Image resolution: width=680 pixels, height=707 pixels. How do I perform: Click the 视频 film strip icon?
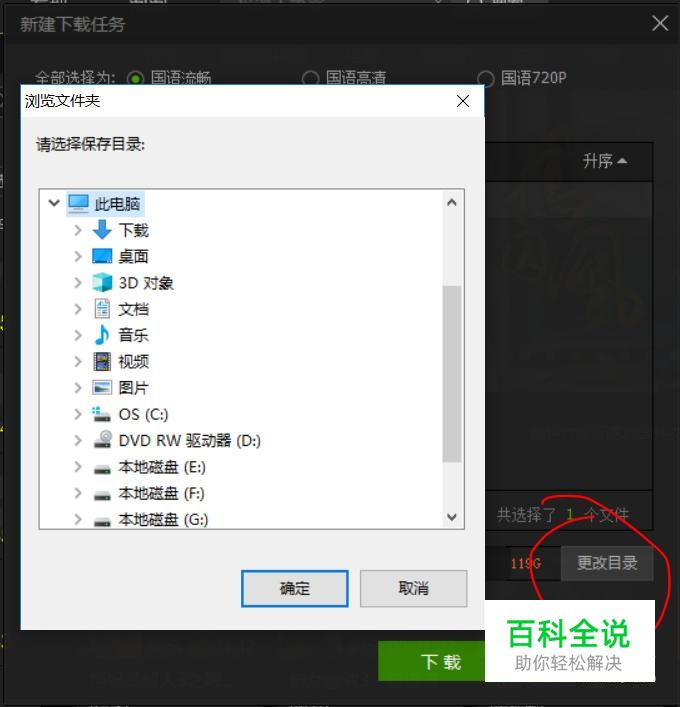click(x=102, y=362)
